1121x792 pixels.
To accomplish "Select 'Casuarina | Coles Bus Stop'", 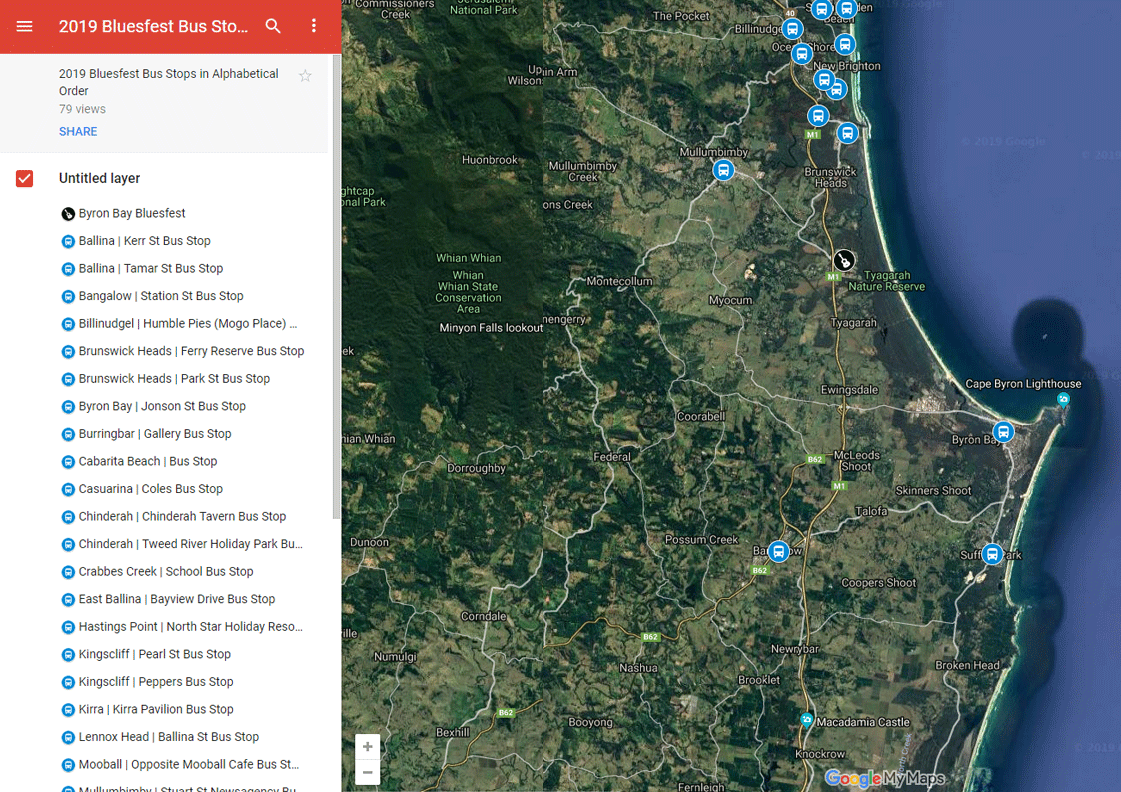I will tap(151, 489).
